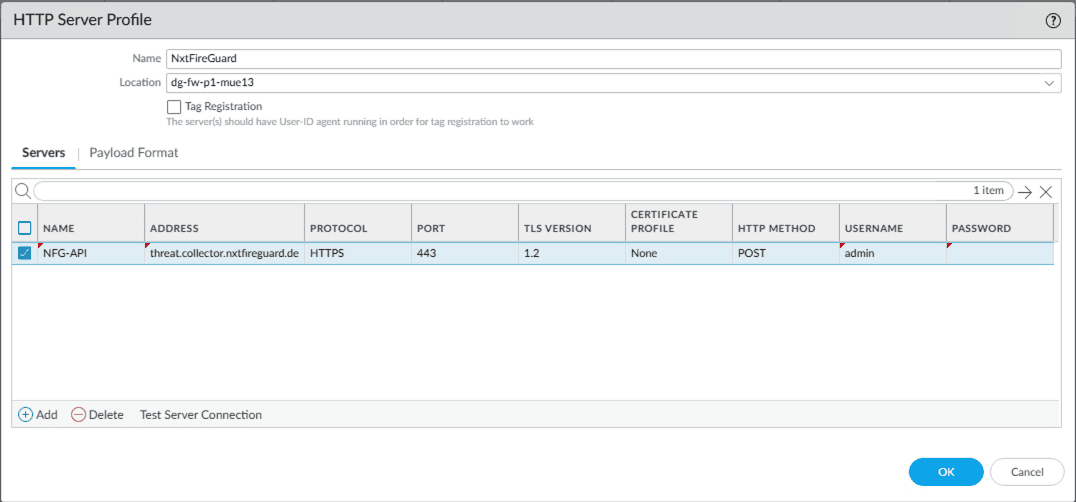Click the server list search field
This screenshot has width=1076, height=502.
pos(500,191)
